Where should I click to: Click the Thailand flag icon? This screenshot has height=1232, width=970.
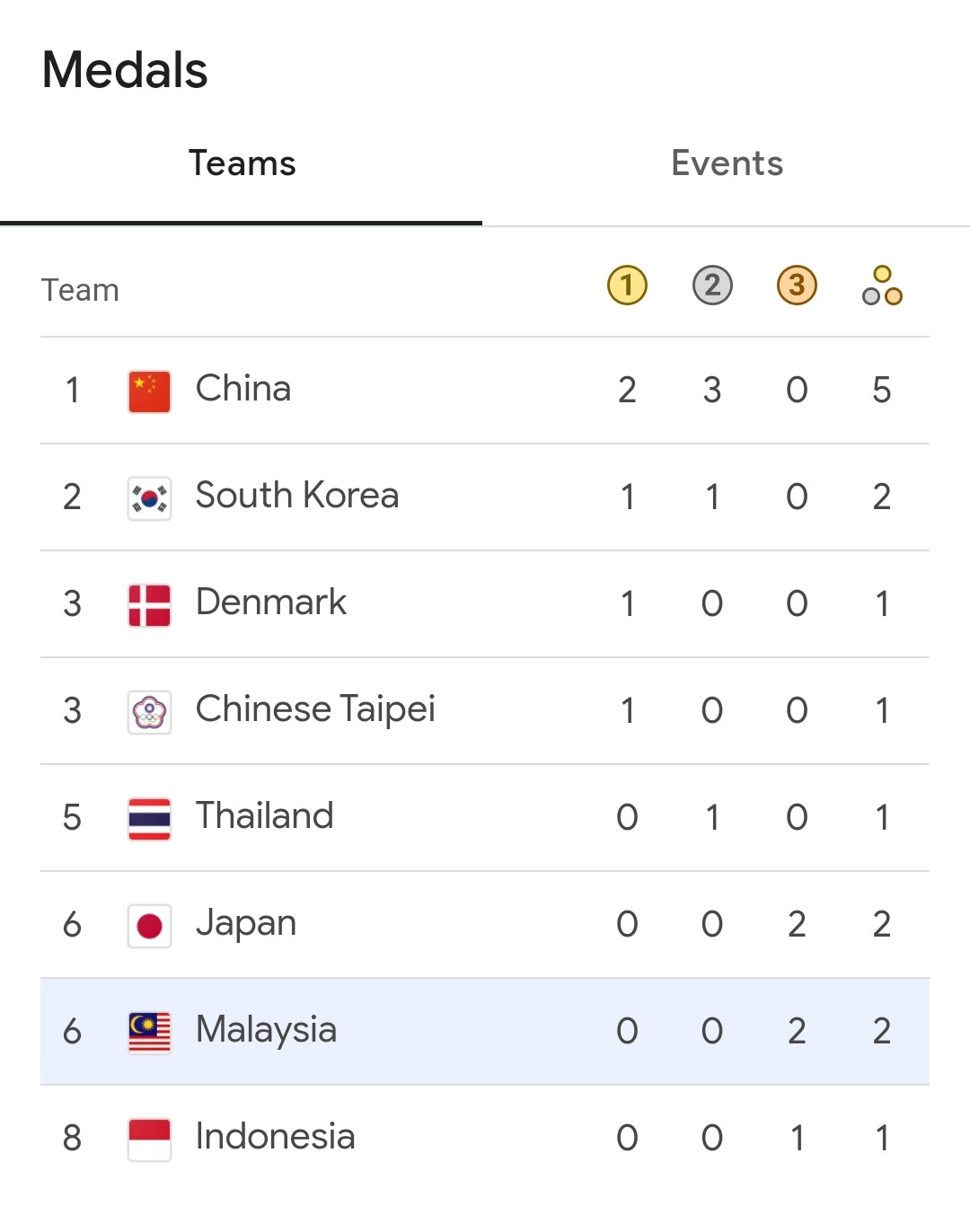click(149, 818)
